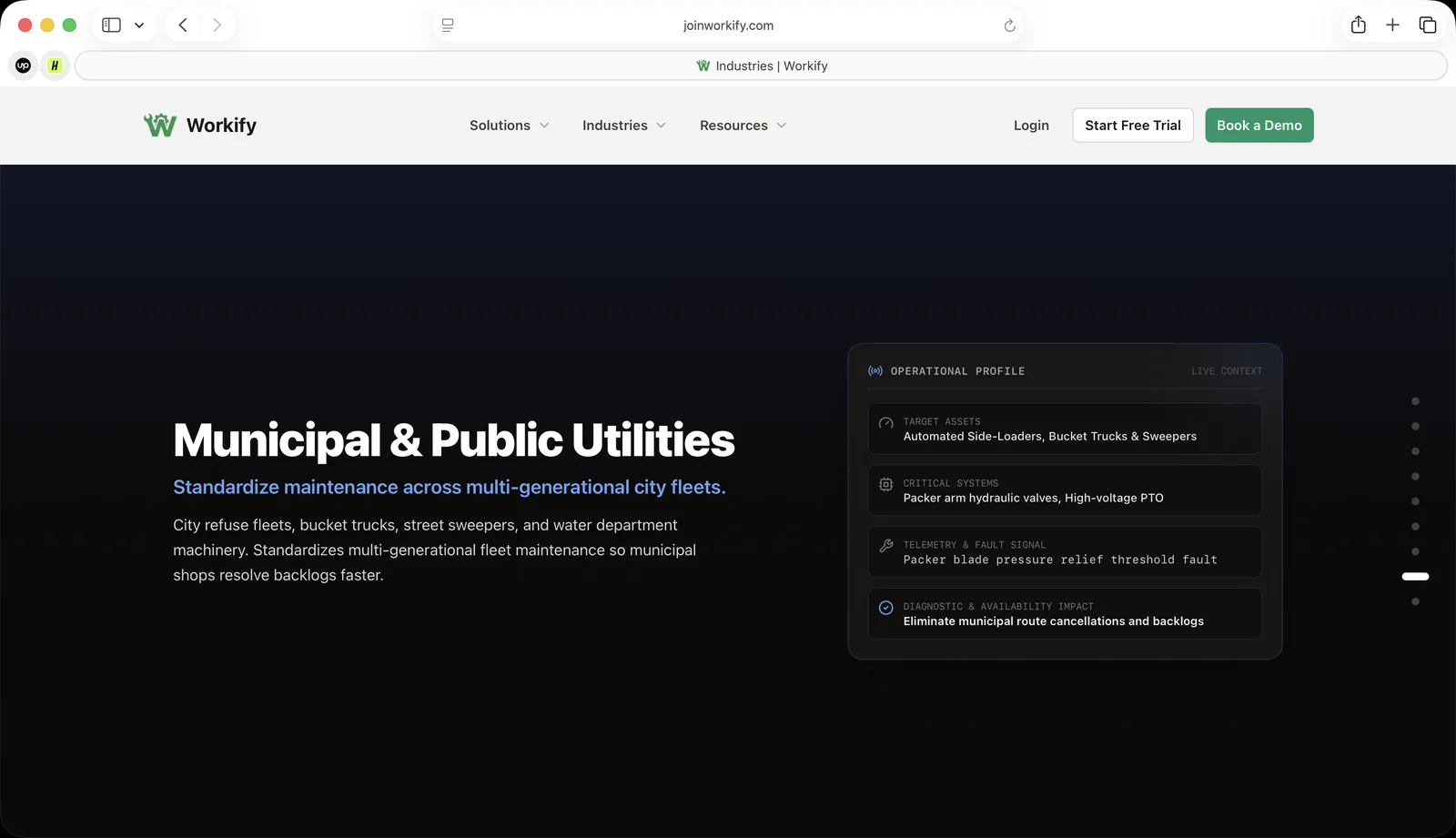Show tab overview icon

tap(1428, 25)
